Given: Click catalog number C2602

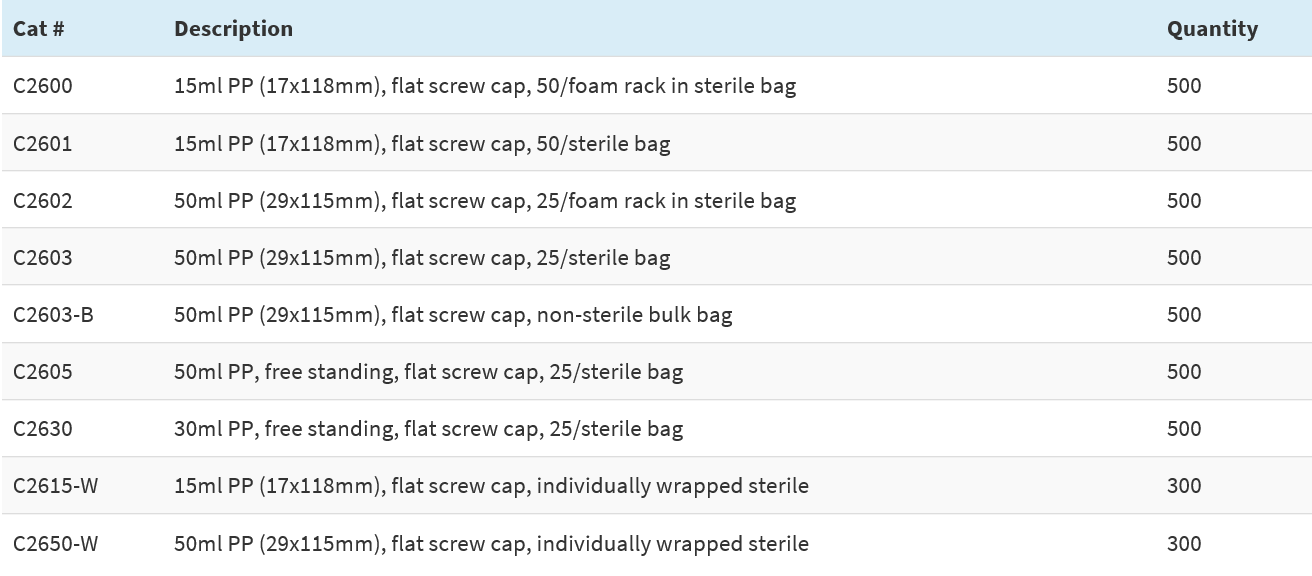Looking at the screenshot, I should point(43,201).
